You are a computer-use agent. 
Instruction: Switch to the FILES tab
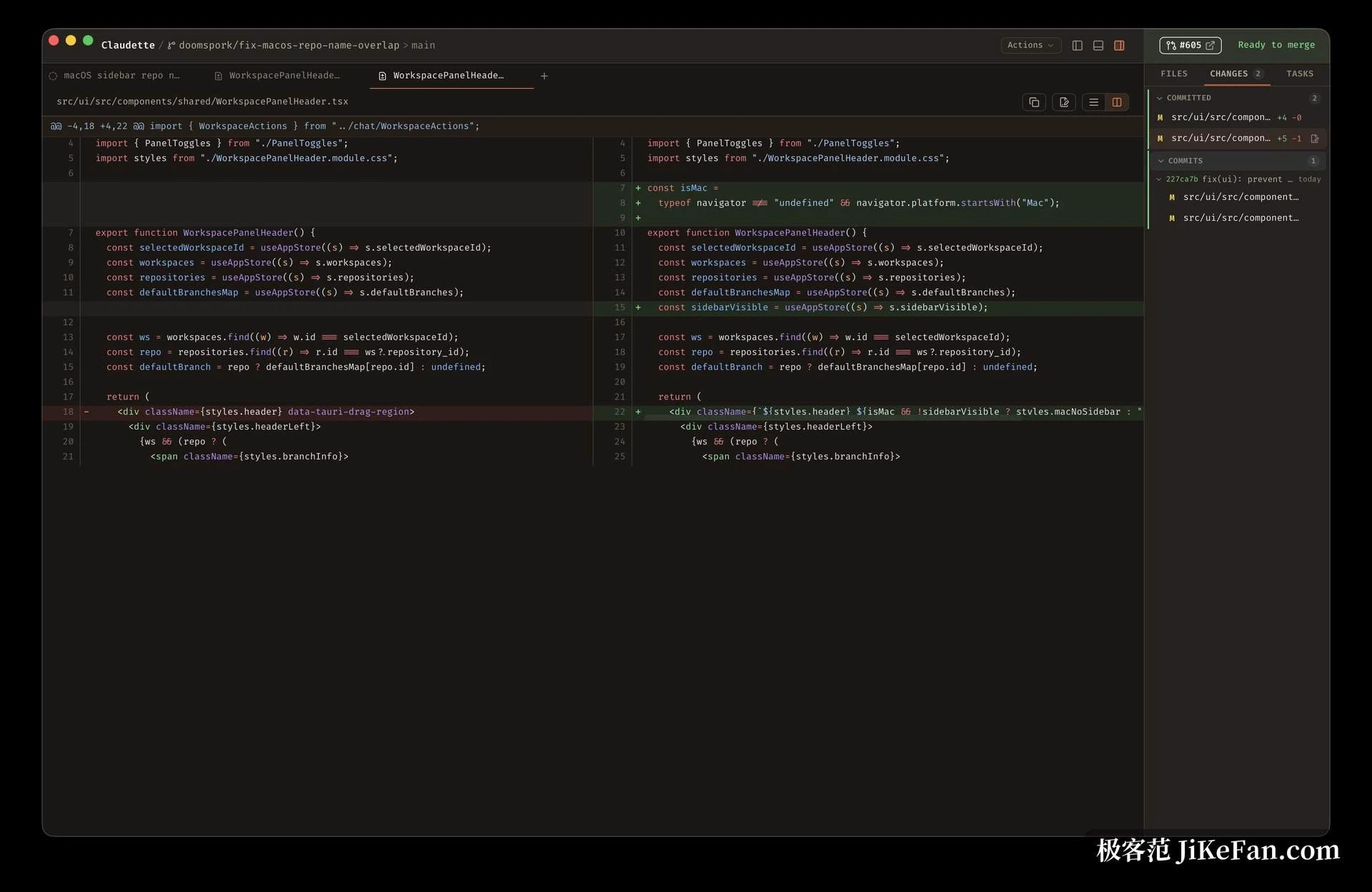click(1174, 74)
